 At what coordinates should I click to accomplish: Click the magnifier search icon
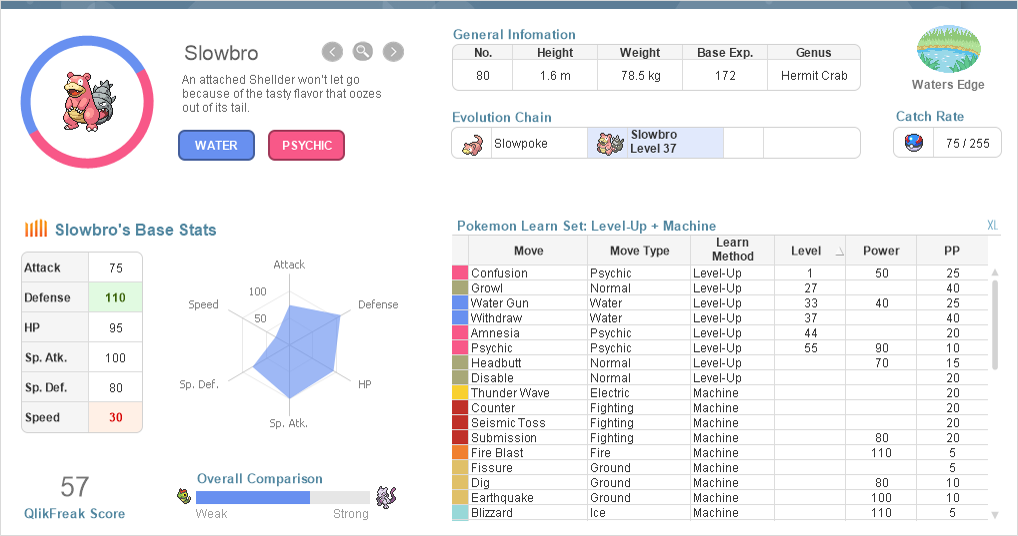[x=363, y=52]
